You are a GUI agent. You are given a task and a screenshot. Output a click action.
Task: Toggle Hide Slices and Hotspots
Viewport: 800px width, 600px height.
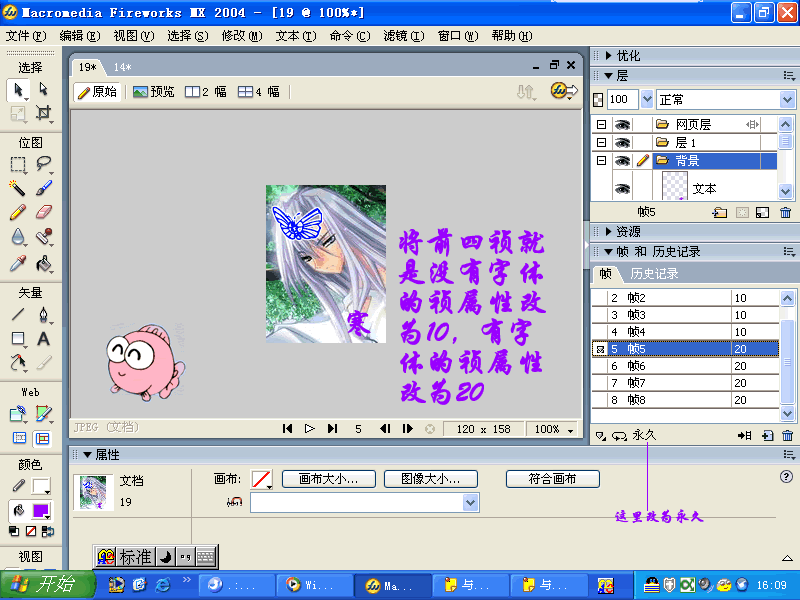[19, 438]
